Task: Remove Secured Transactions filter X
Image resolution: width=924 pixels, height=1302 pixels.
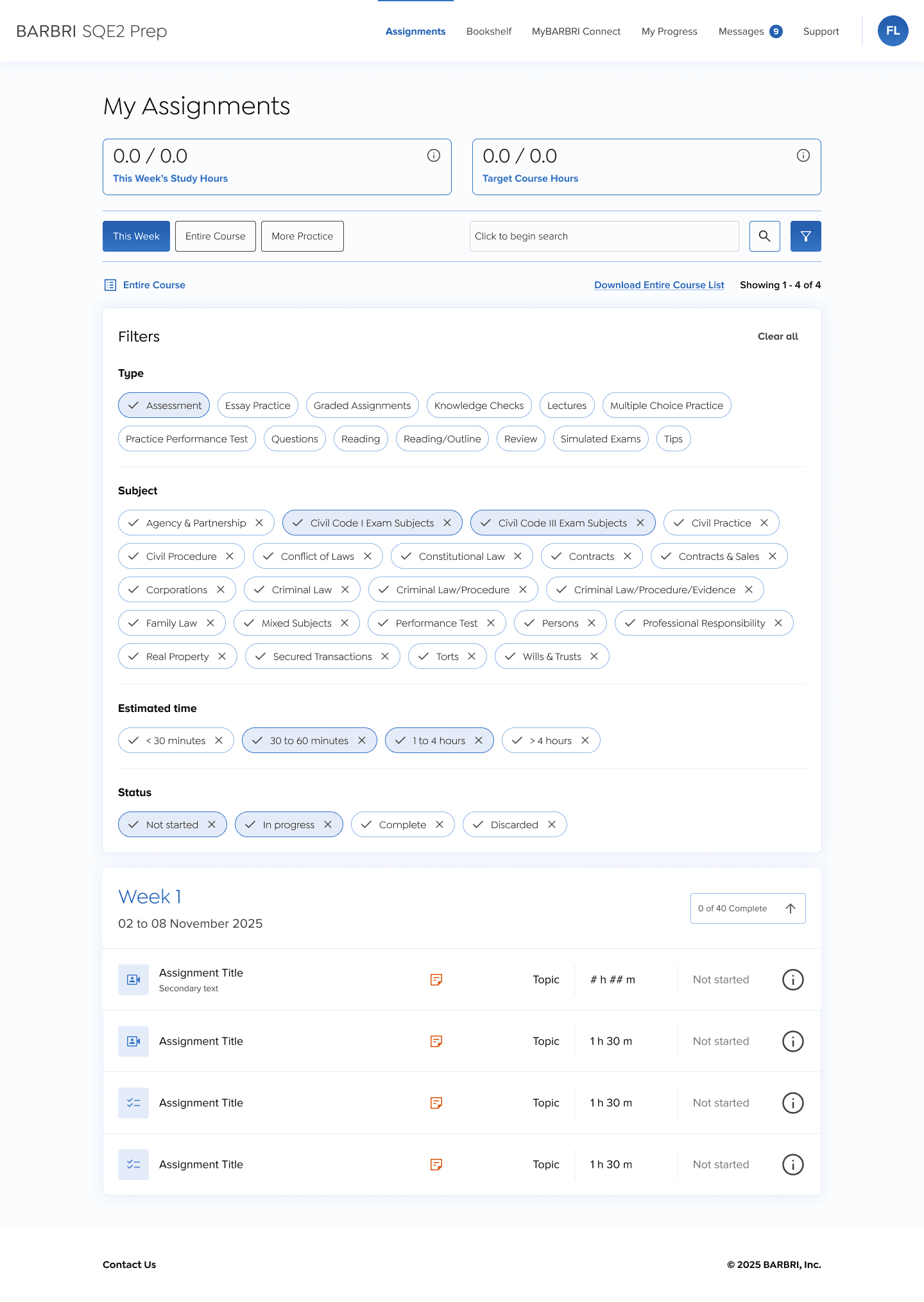Action: (385, 656)
